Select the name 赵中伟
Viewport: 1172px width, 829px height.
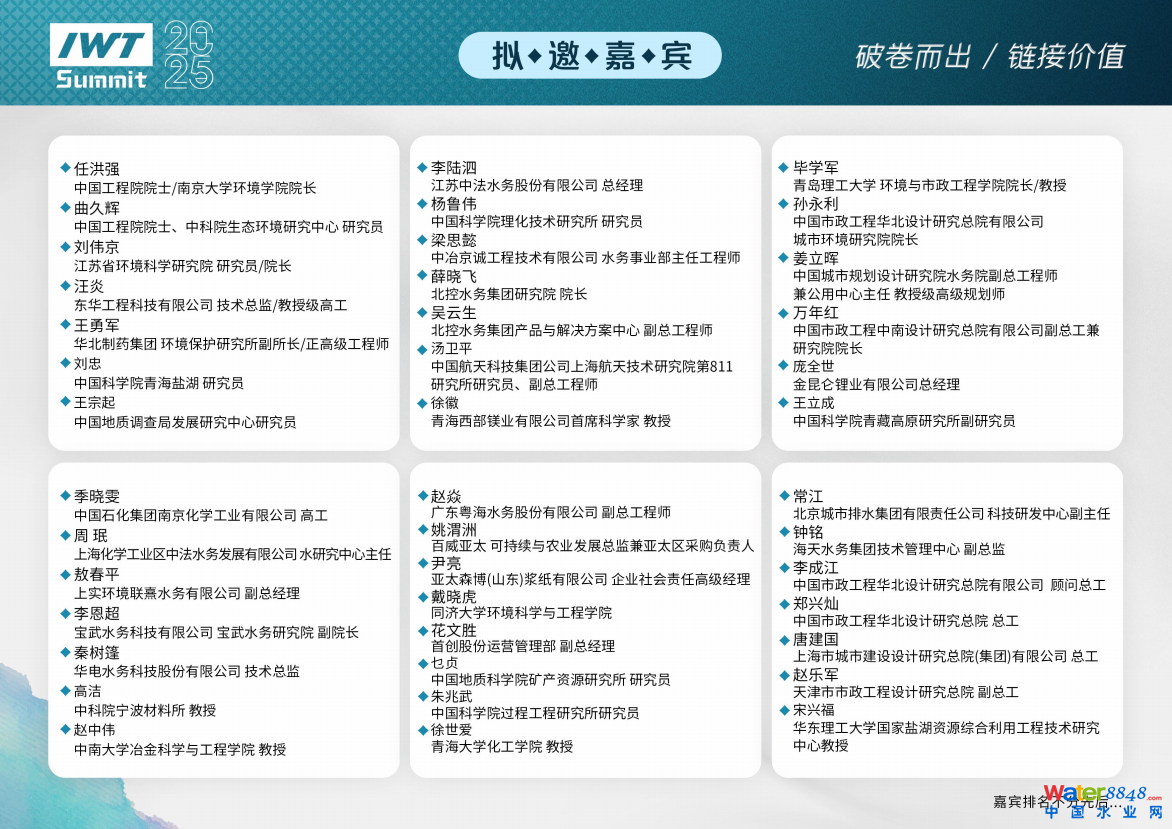pyautogui.click(x=94, y=730)
